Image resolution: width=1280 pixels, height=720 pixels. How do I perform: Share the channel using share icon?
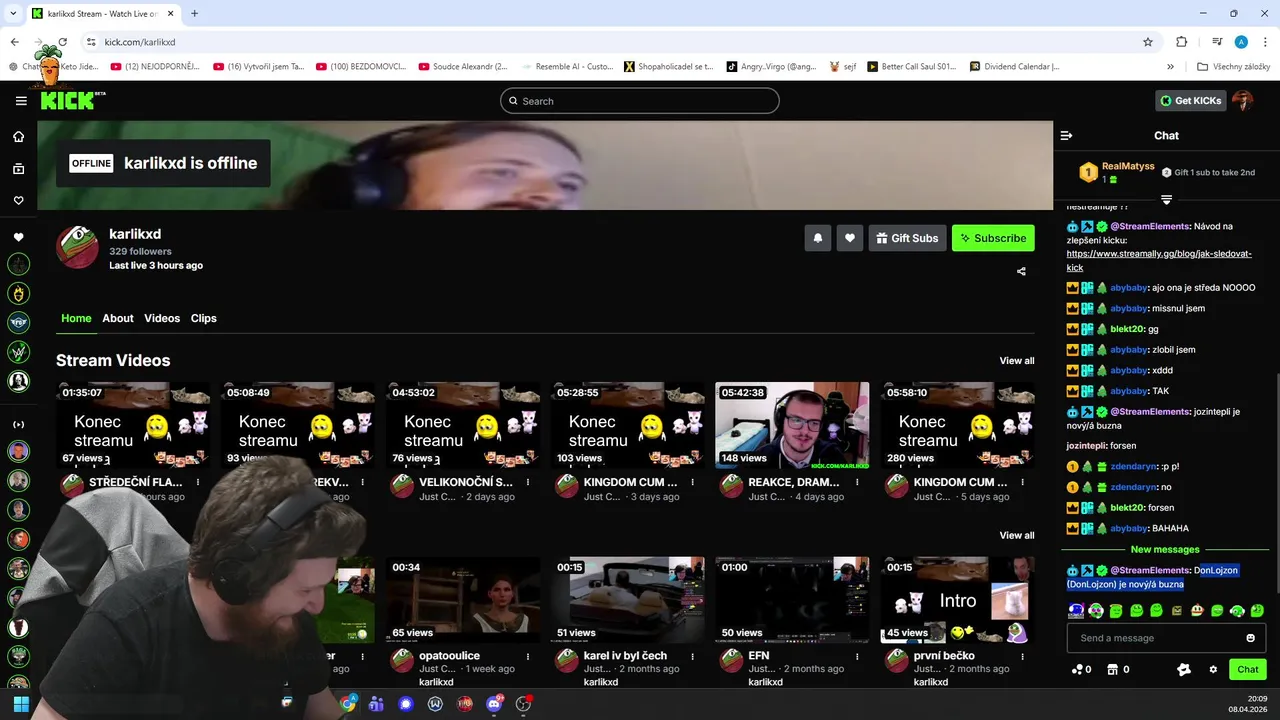pyautogui.click(x=1021, y=271)
